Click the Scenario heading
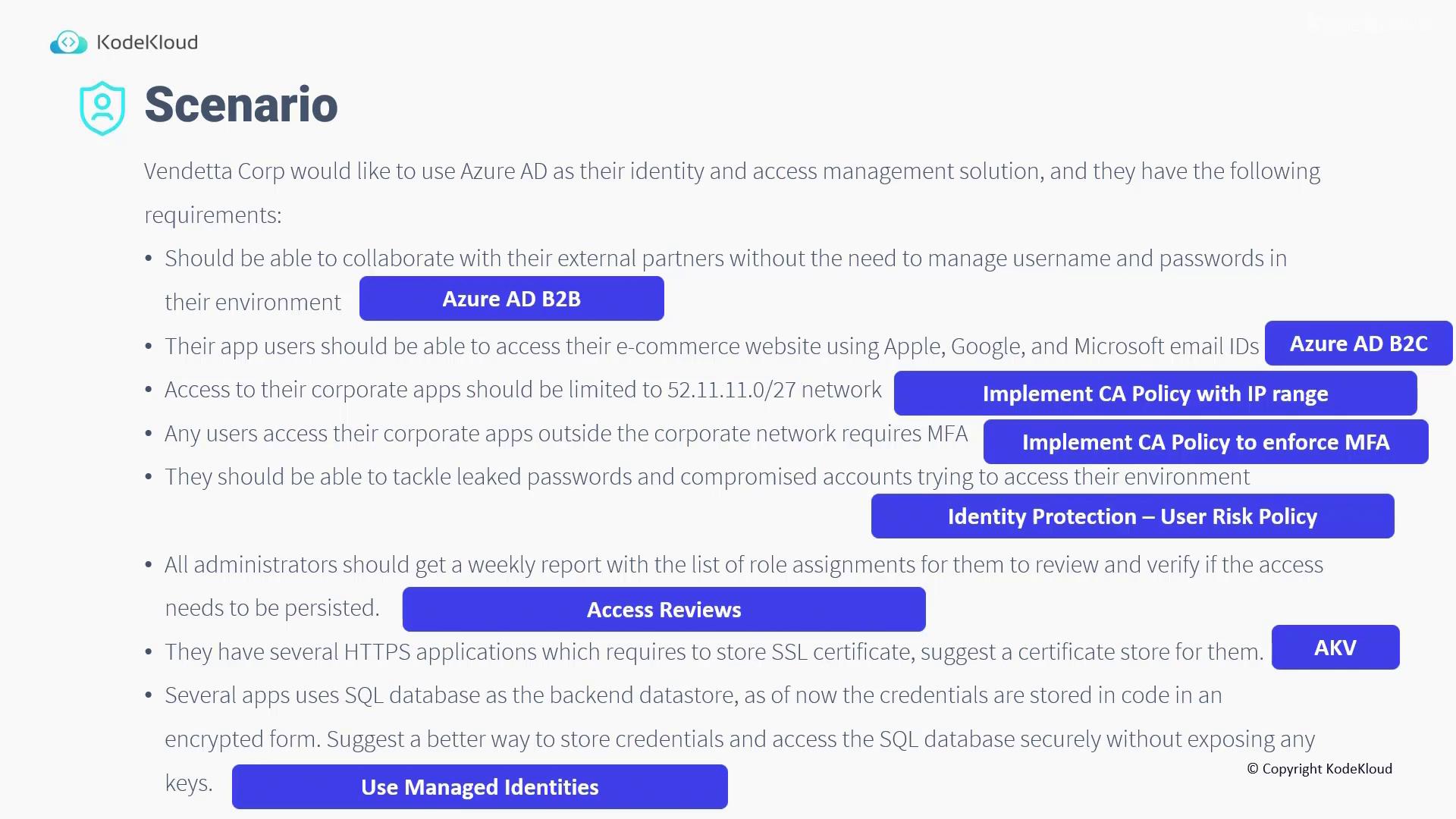The height and width of the screenshot is (819, 1456). [x=241, y=105]
